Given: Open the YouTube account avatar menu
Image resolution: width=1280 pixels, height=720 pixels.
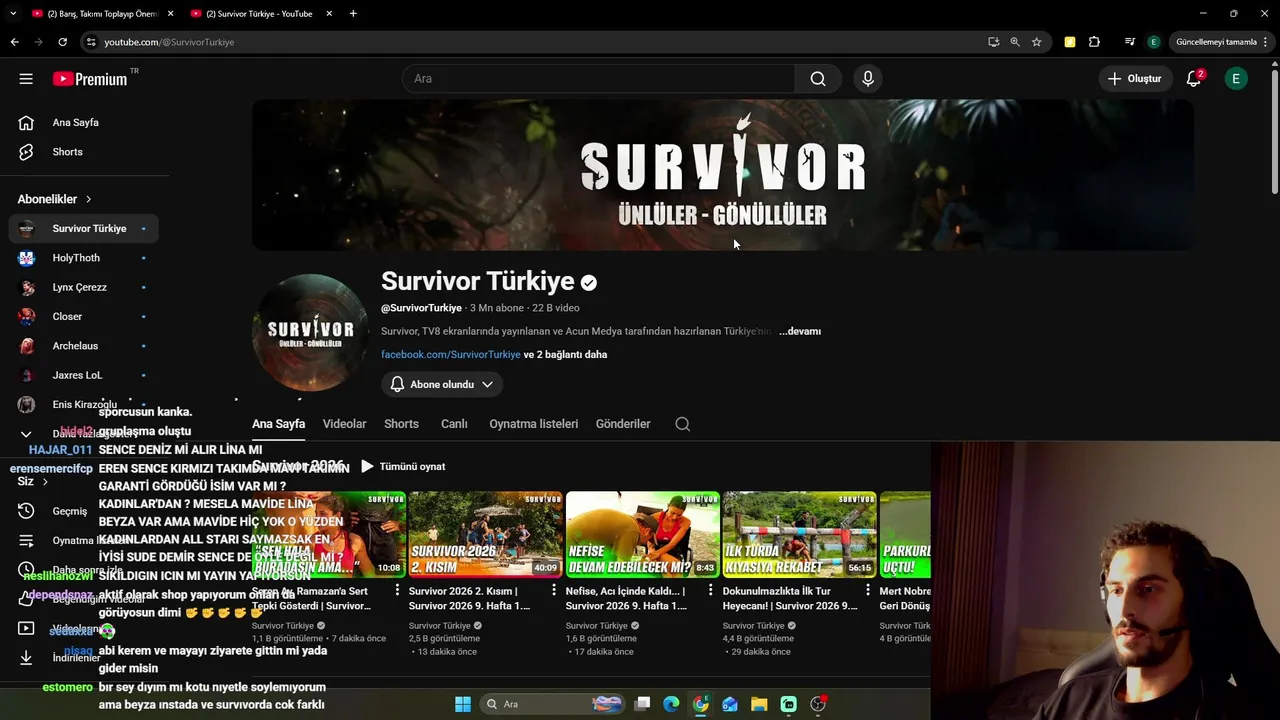Looking at the screenshot, I should coord(1236,79).
